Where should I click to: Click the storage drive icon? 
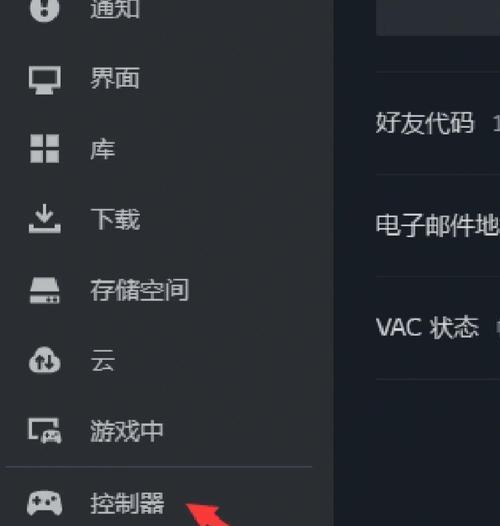click(x=45, y=291)
